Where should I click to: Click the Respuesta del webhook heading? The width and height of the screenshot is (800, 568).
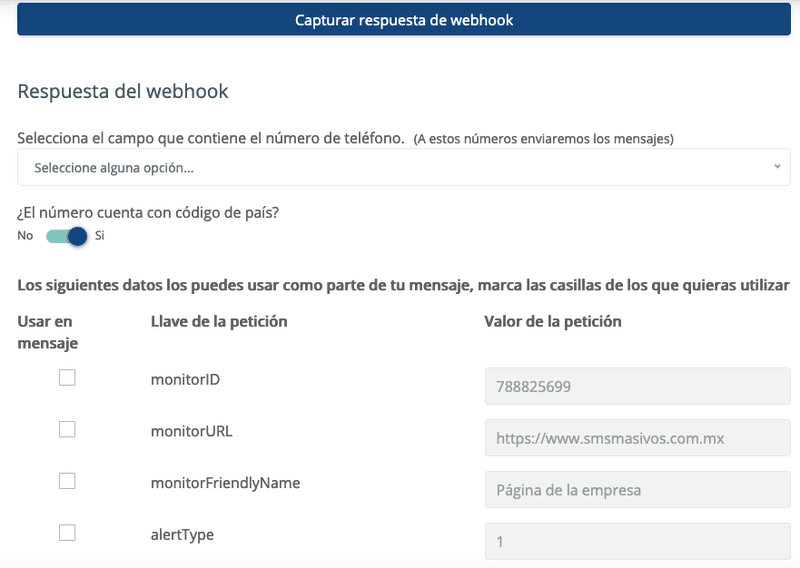point(123,91)
